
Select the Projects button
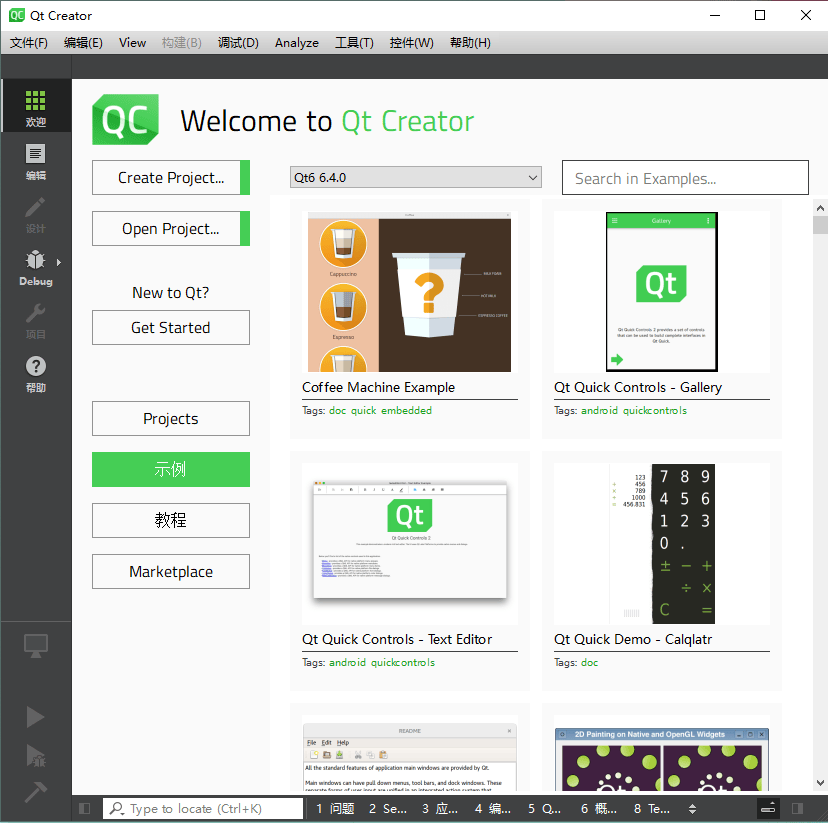171,419
